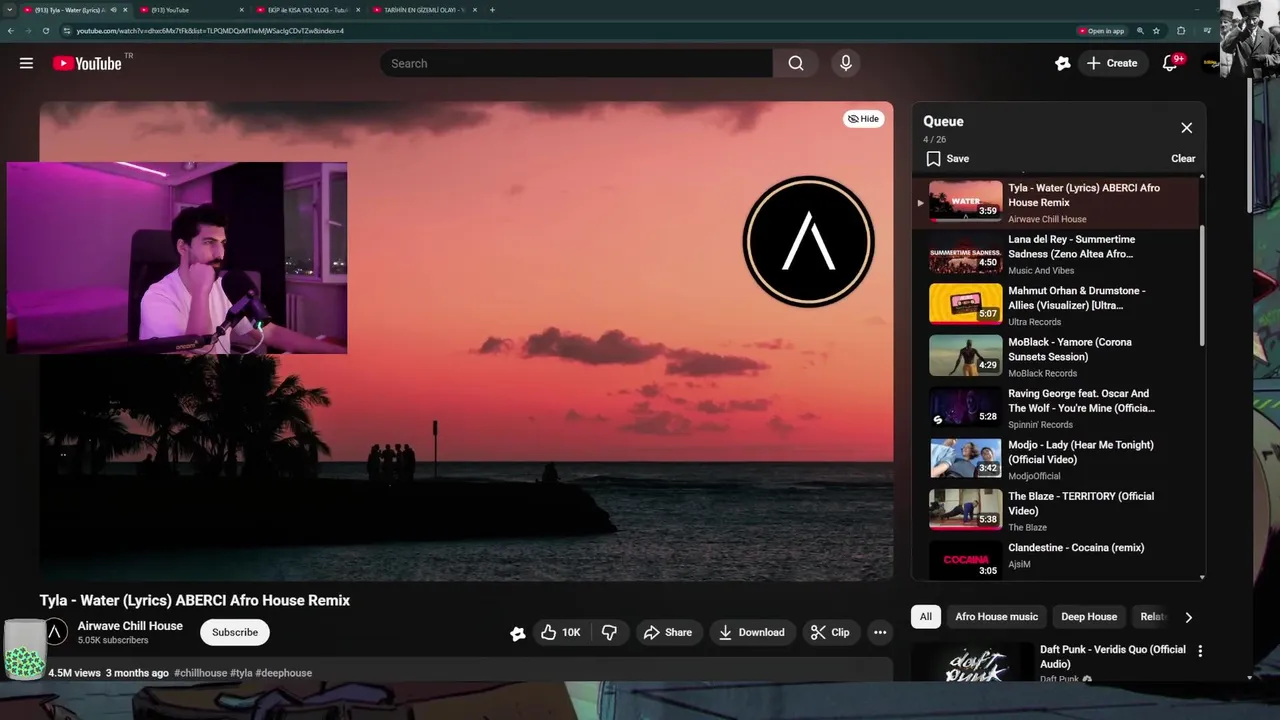
Task: Bookmark this page with the star
Action: (x=1156, y=31)
